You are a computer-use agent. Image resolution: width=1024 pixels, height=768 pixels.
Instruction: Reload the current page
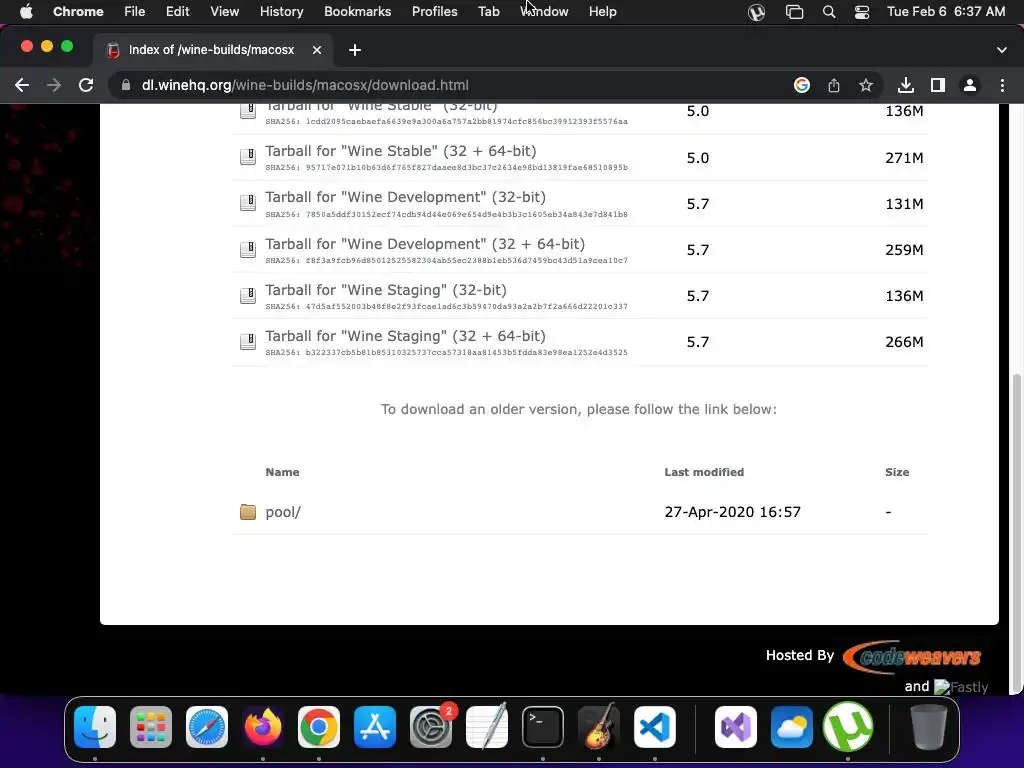tap(86, 85)
